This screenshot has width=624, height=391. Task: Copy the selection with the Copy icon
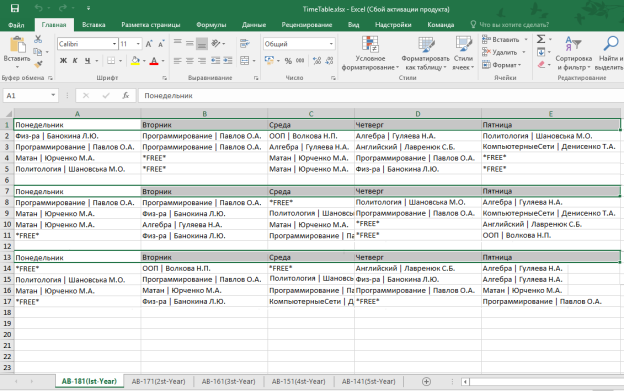click(38, 52)
